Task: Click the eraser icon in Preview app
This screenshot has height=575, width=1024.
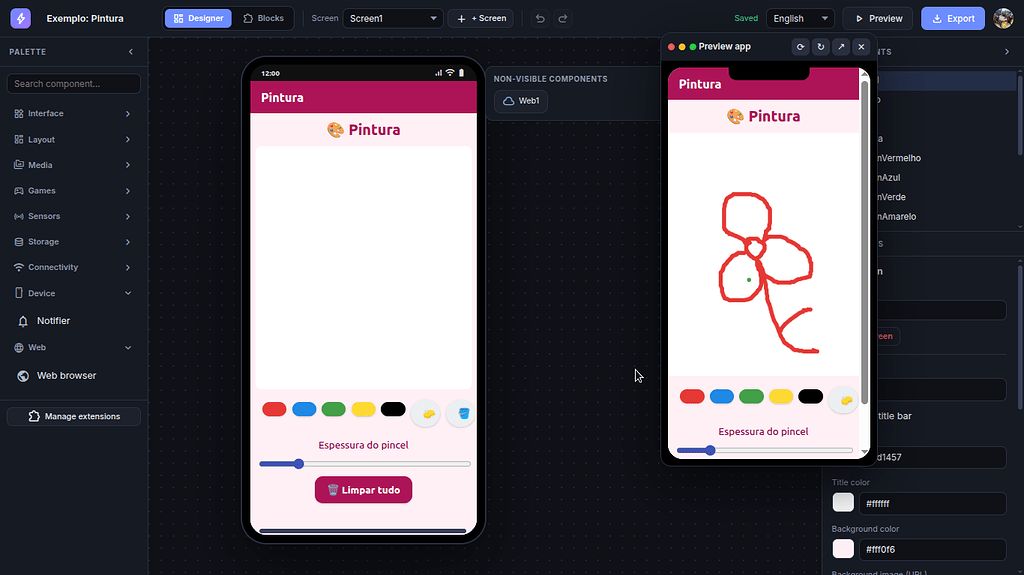Action: pyautogui.click(x=844, y=400)
